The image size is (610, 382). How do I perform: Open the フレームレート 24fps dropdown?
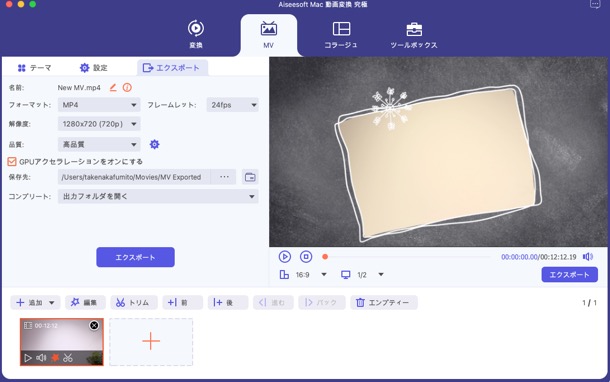(x=232, y=105)
